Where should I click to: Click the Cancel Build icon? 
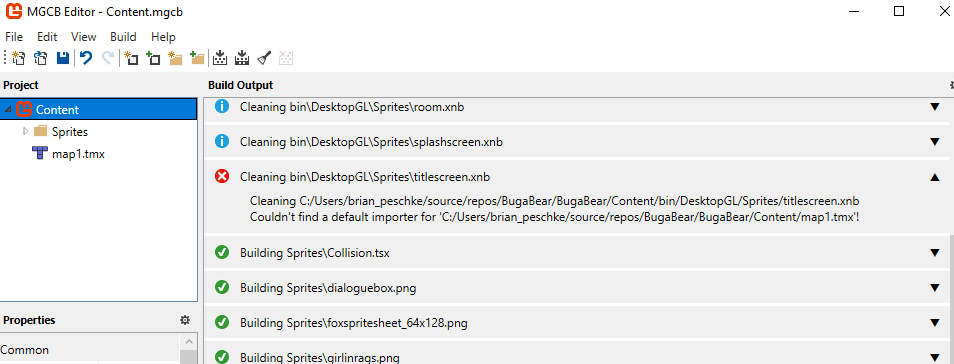(x=286, y=58)
